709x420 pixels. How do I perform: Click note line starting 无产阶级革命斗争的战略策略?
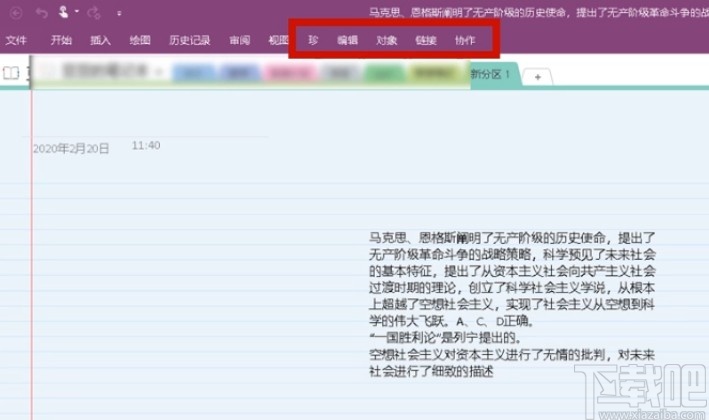pyautogui.click(x=512, y=255)
